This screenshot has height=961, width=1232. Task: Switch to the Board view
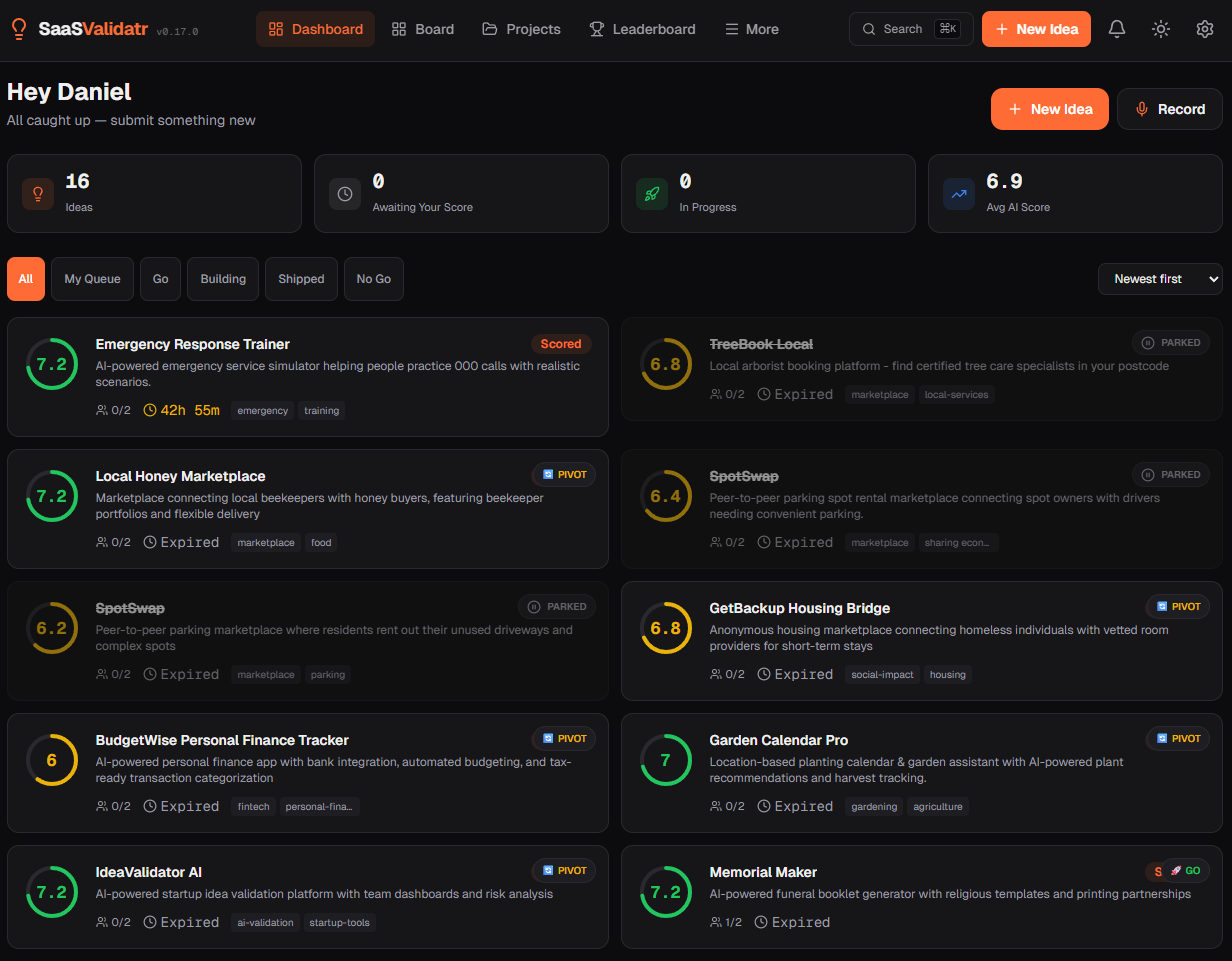click(422, 29)
